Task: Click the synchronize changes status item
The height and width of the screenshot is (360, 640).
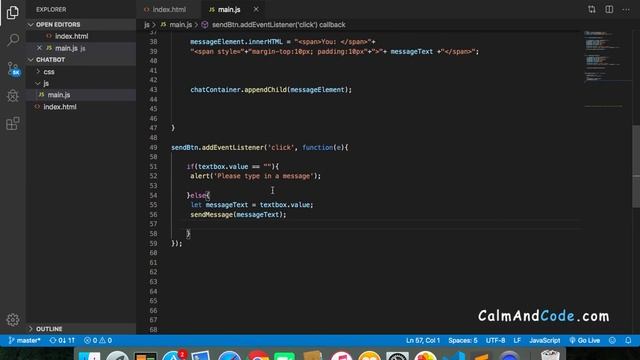Action: click(62, 340)
